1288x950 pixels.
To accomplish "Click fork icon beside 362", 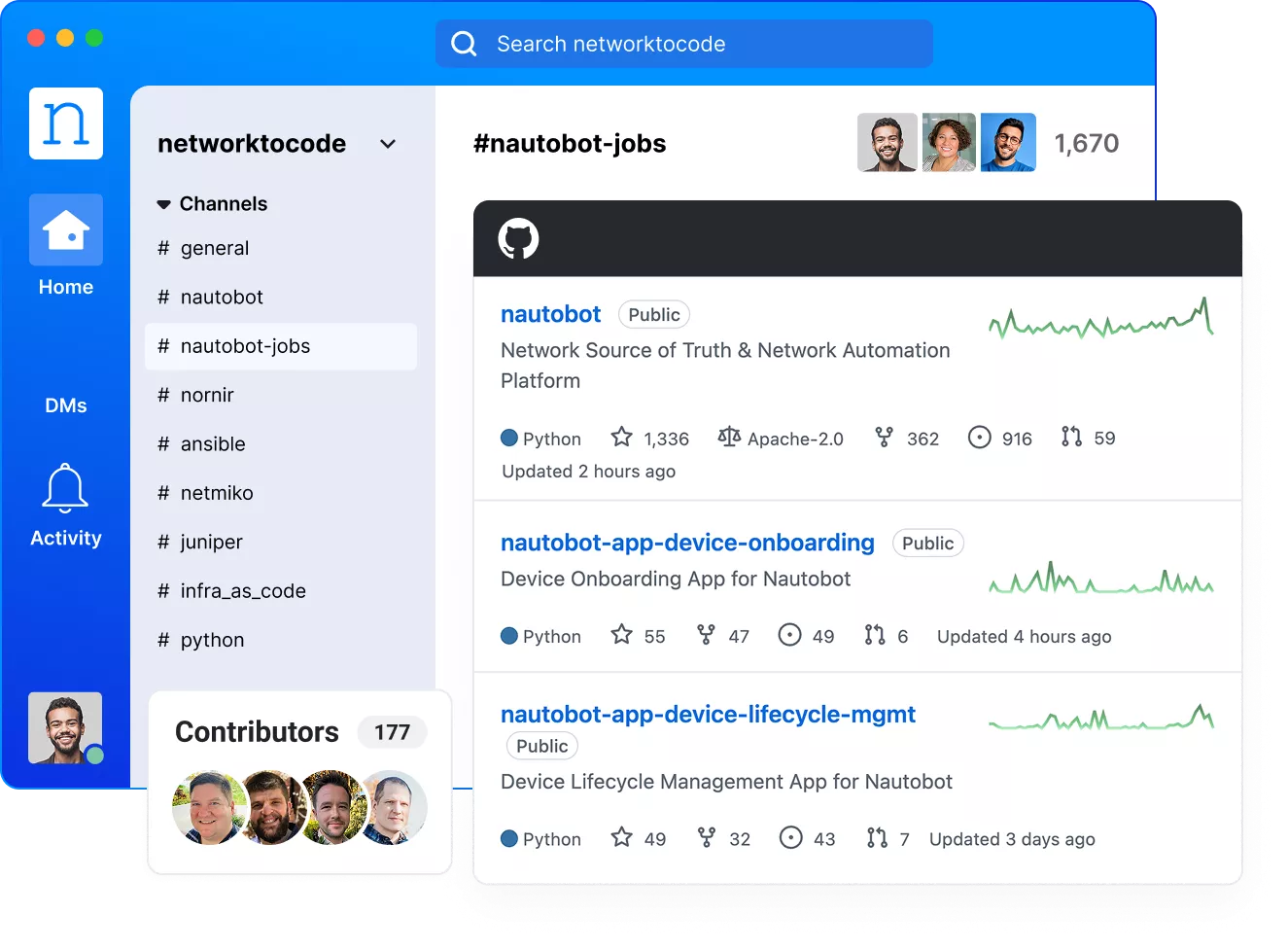I will 884,438.
